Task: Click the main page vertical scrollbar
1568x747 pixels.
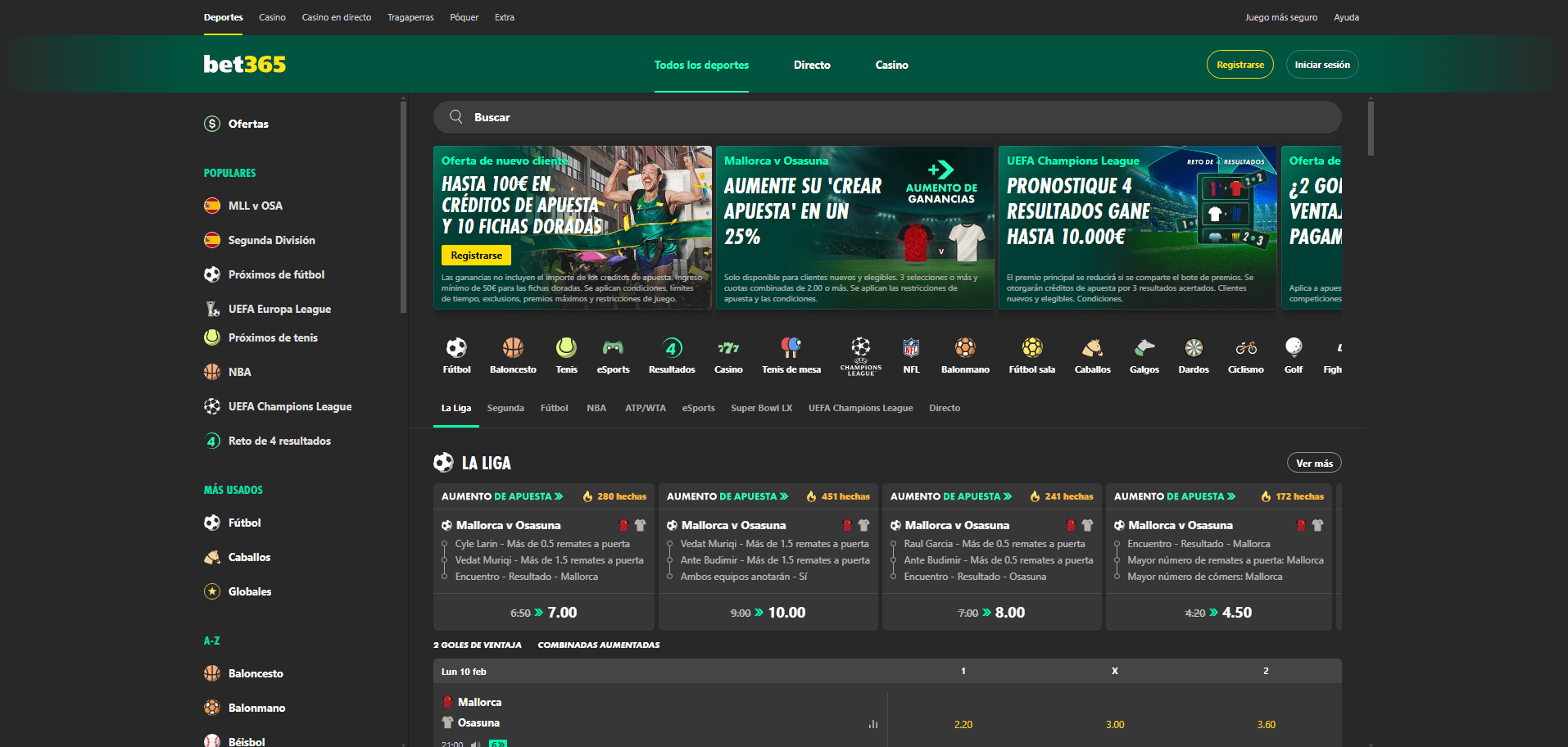Action: [1371, 128]
